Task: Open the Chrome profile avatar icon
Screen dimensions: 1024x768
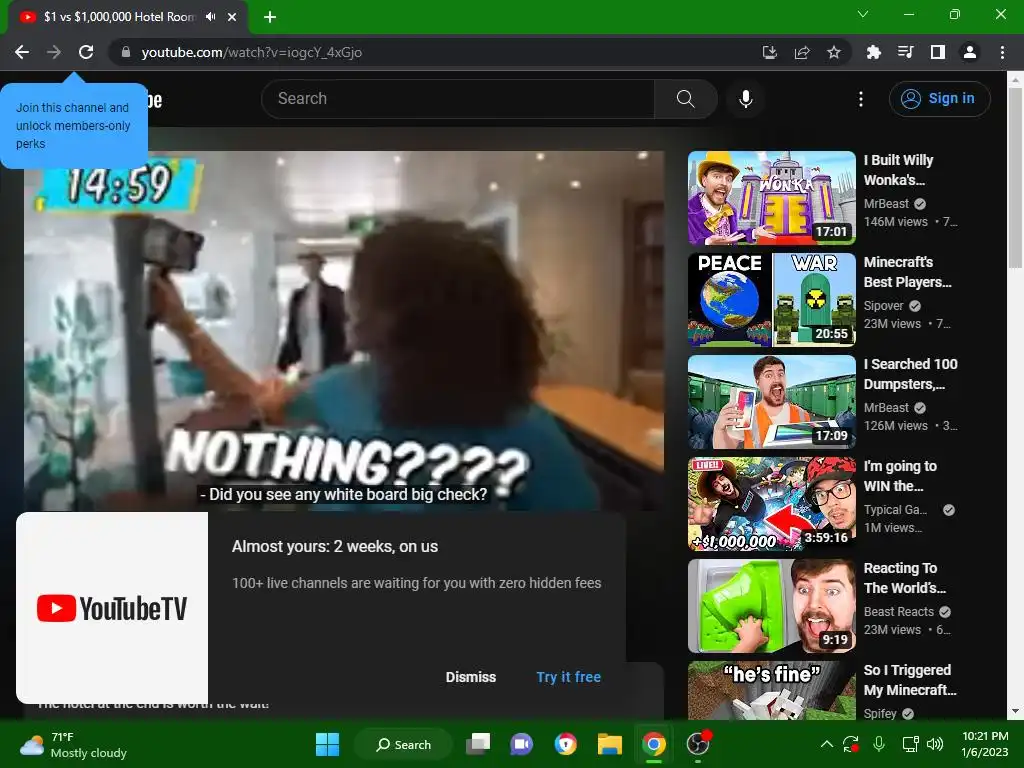Action: pos(970,52)
